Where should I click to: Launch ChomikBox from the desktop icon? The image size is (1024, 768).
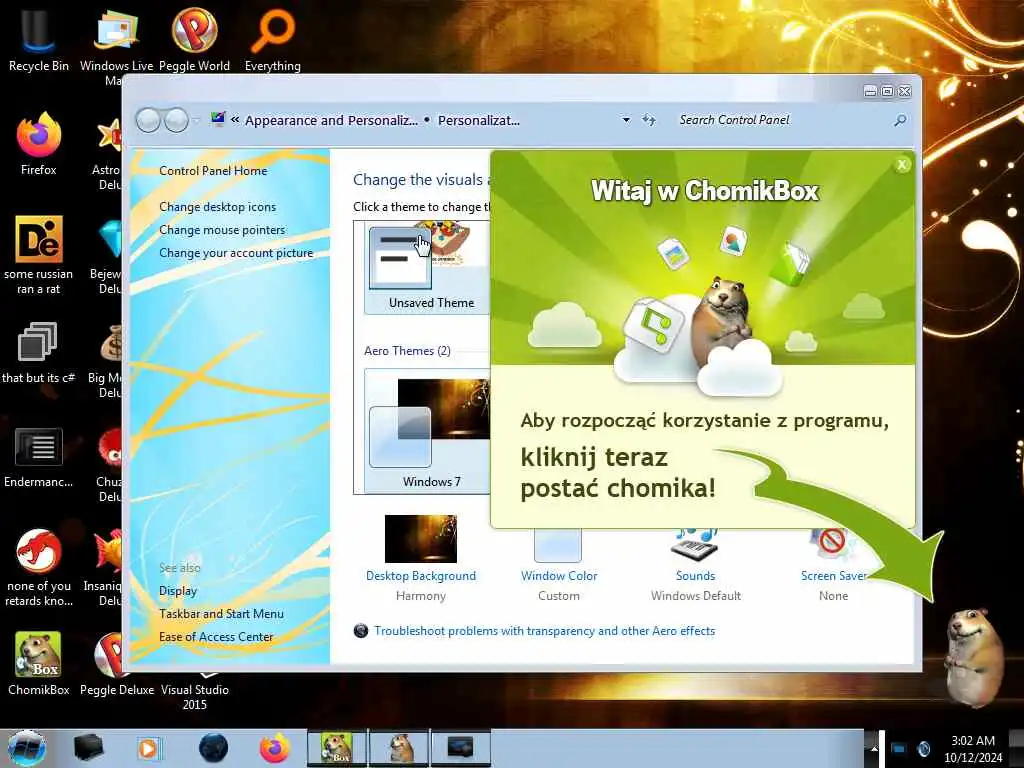(x=39, y=663)
